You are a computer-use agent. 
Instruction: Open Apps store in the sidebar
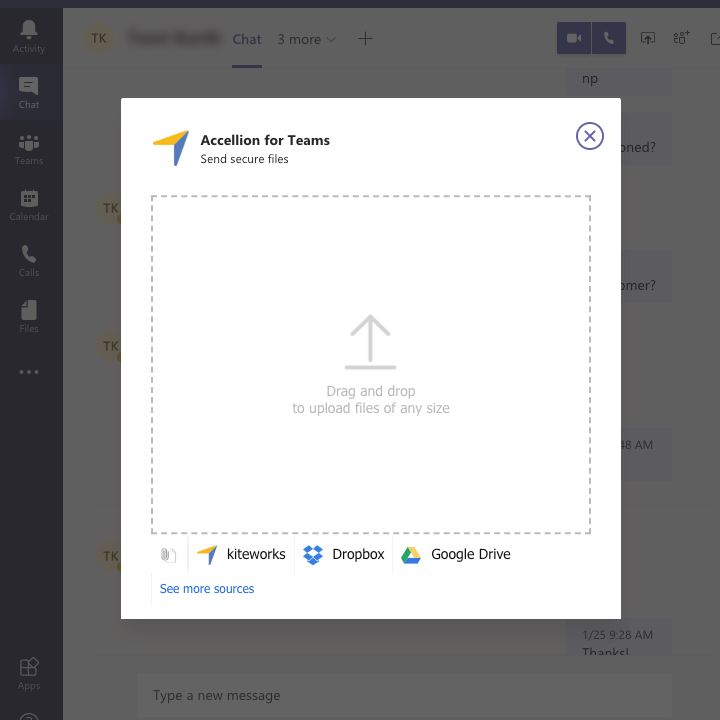[29, 674]
